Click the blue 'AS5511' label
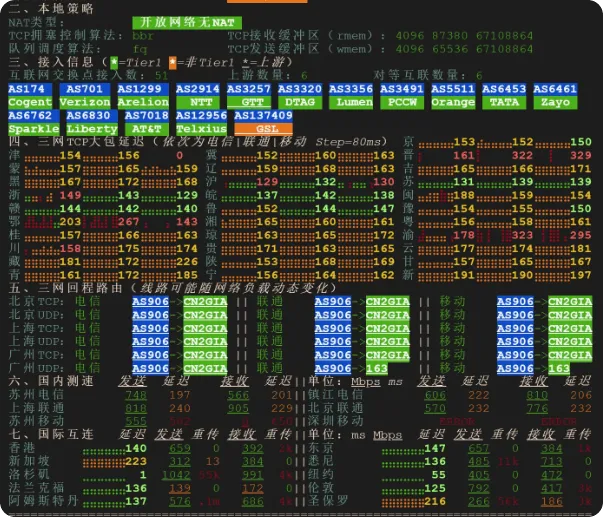Screen dimensions: 603x517 pyautogui.click(x=453, y=89)
